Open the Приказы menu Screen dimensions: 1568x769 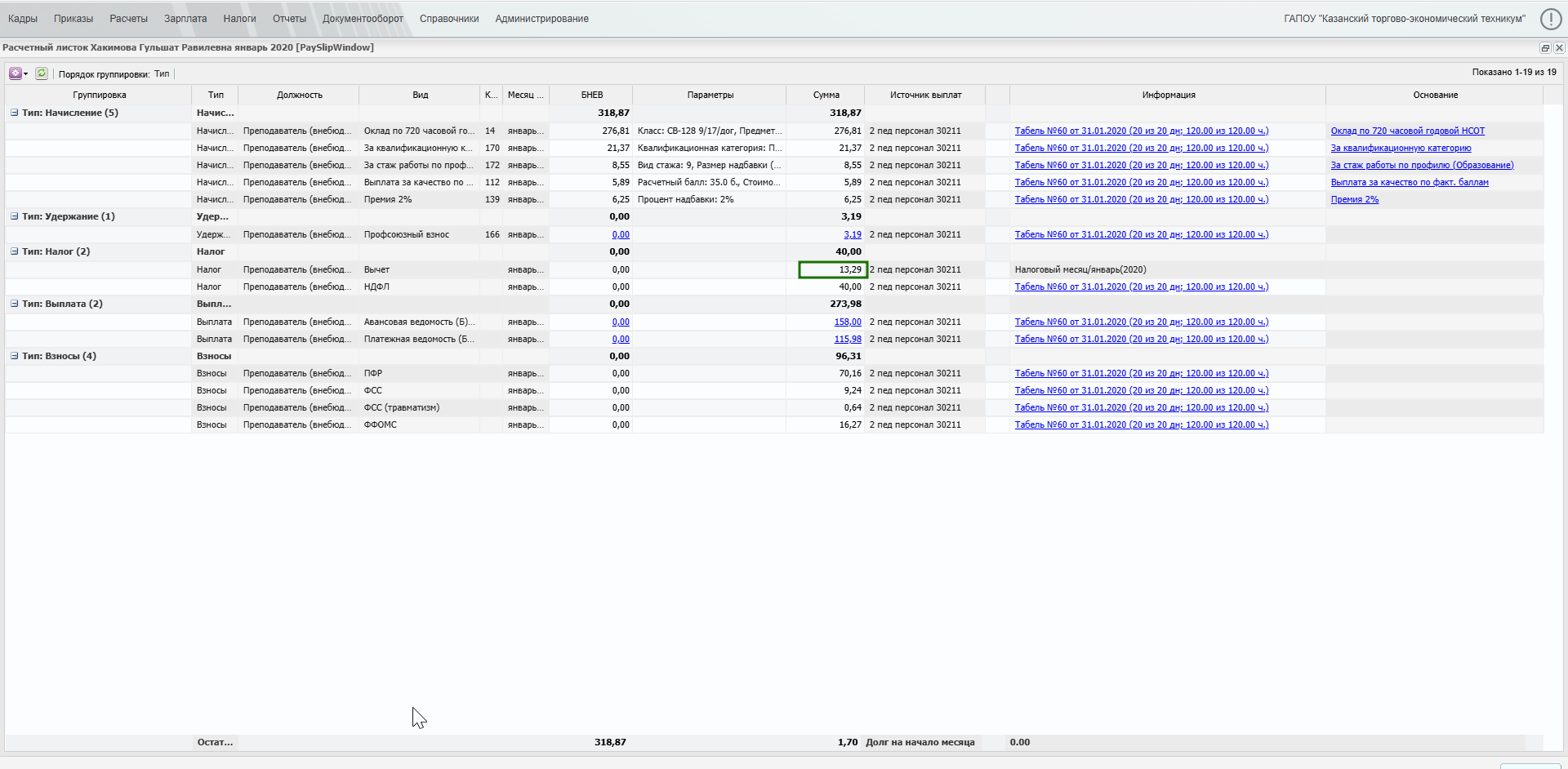[x=73, y=19]
